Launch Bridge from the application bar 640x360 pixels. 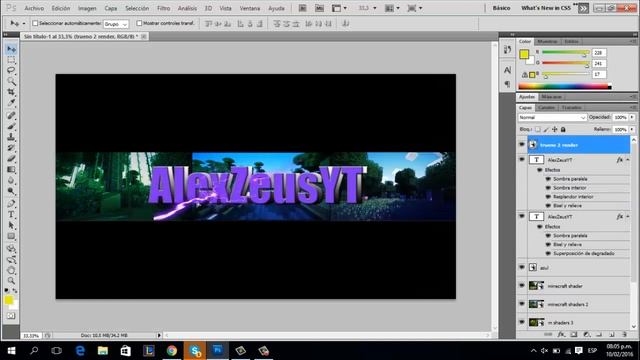[x=302, y=8]
